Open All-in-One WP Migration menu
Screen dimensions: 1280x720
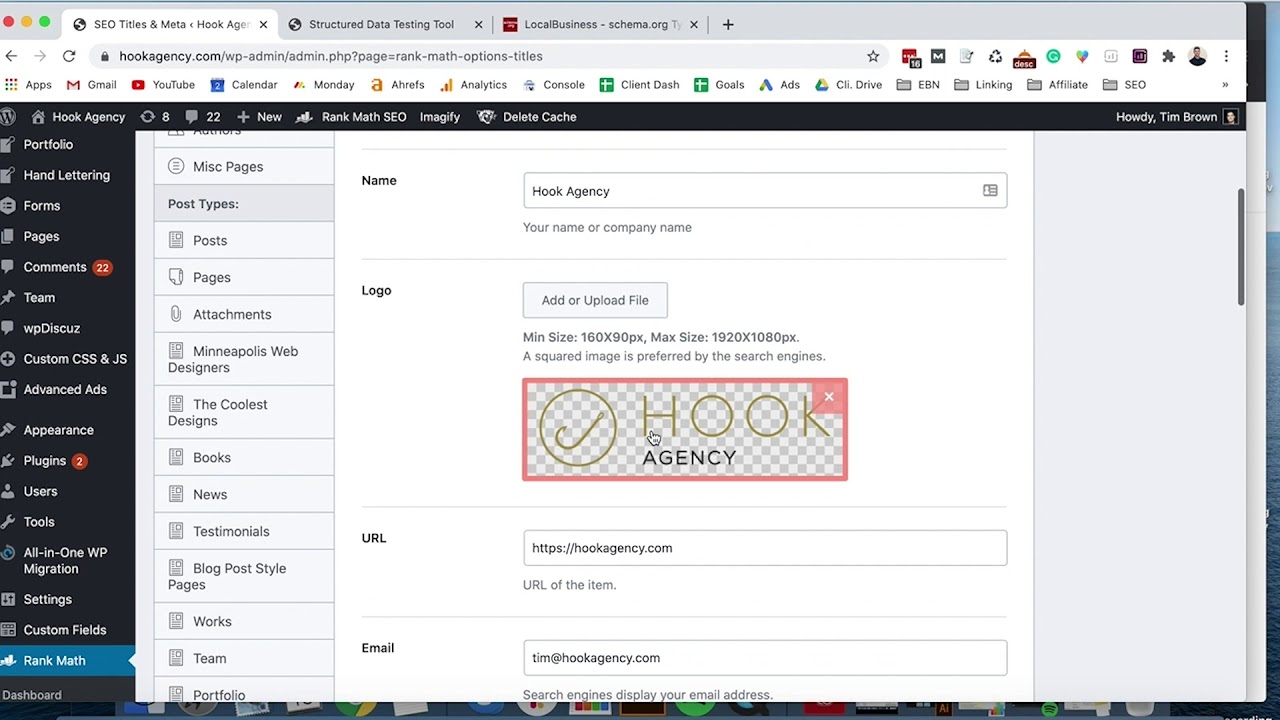(x=67, y=561)
